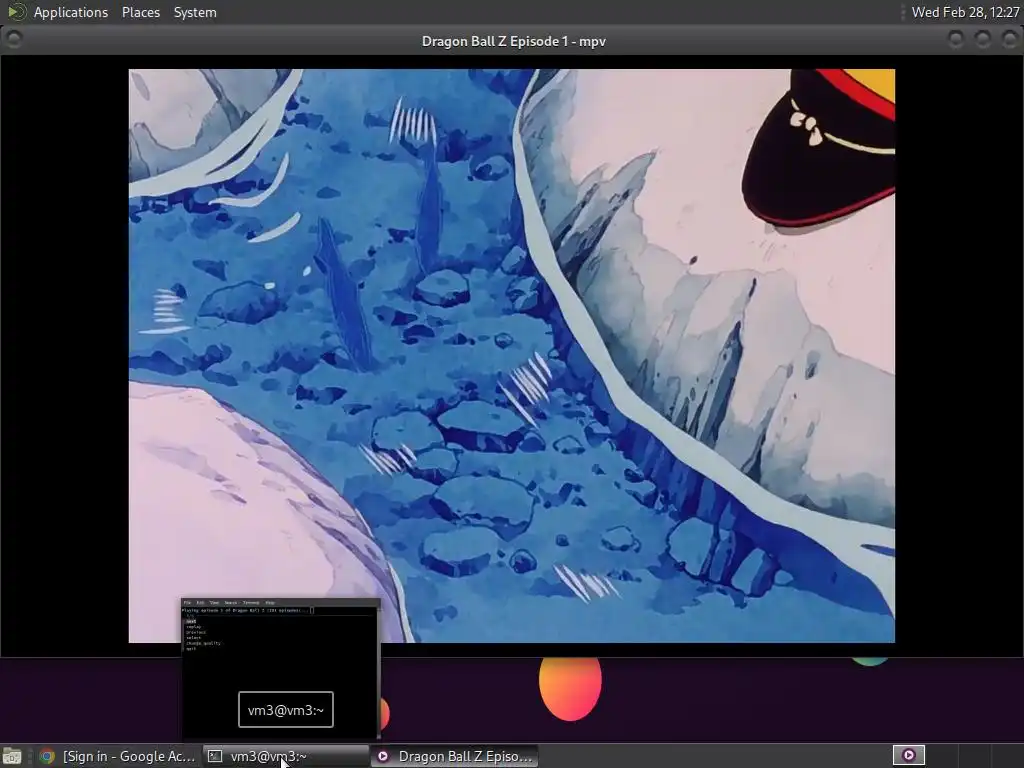Screen dimensions: 1024x768
Task: Close the mpv window
Action: 1009,40
